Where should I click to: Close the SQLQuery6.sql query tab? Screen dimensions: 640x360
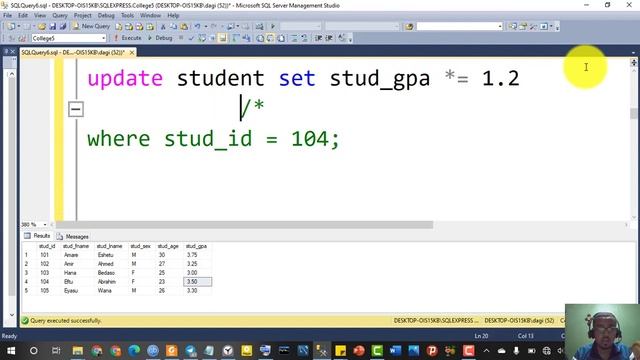point(132,53)
